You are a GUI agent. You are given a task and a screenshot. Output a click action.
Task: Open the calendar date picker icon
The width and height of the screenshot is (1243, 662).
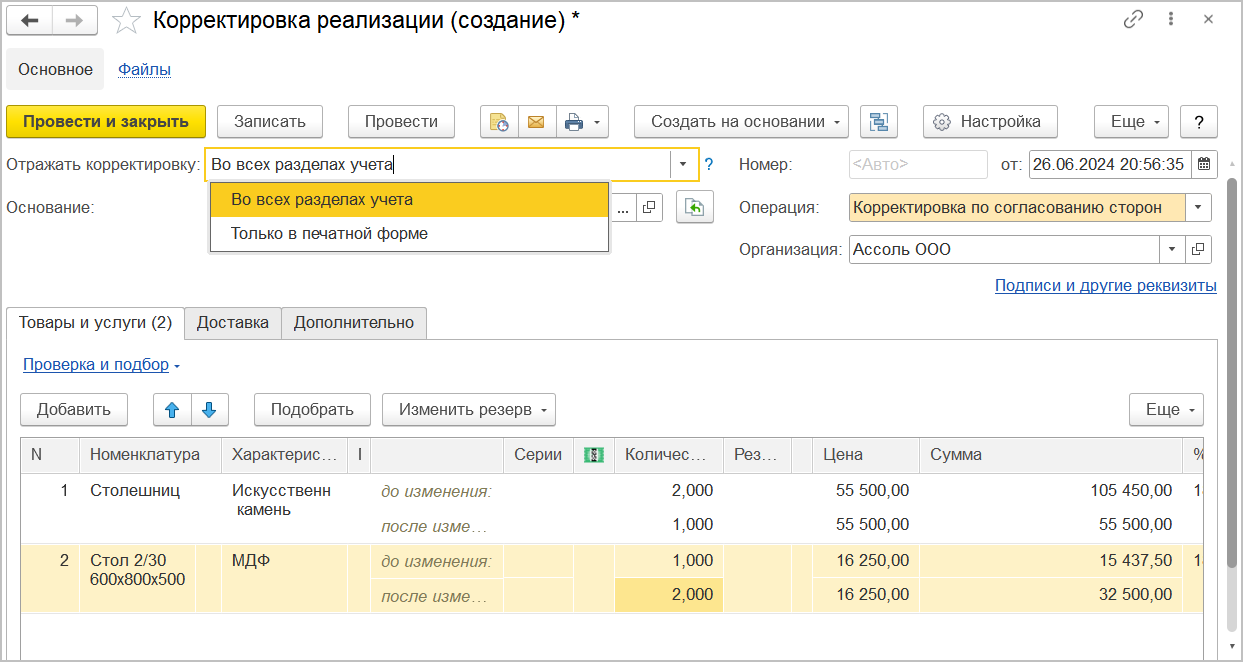1205,164
